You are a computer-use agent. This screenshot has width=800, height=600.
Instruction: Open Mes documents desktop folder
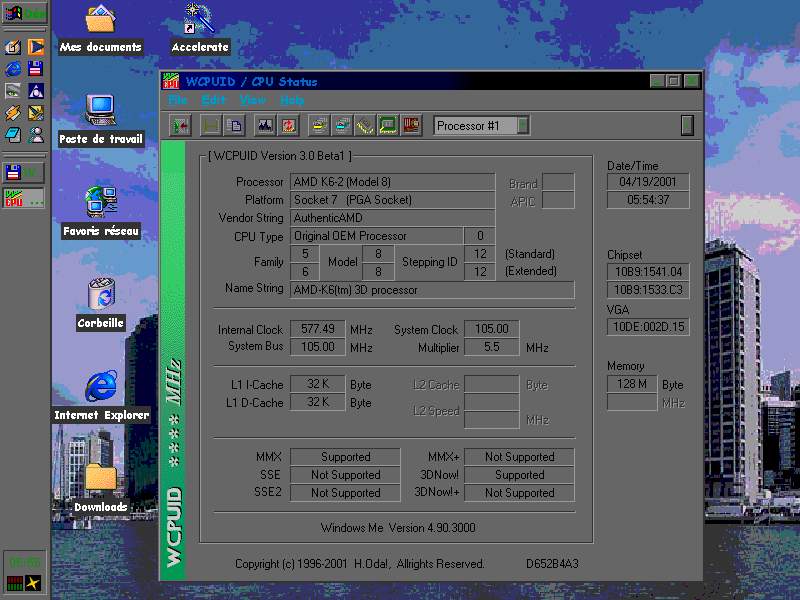101,30
